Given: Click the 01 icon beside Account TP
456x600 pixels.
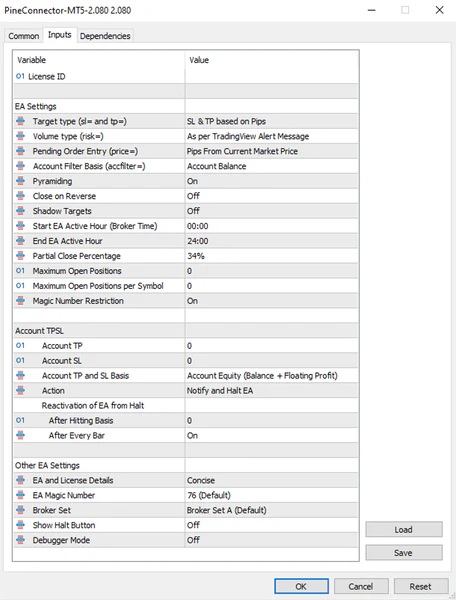Looking at the screenshot, I should click(20, 346).
